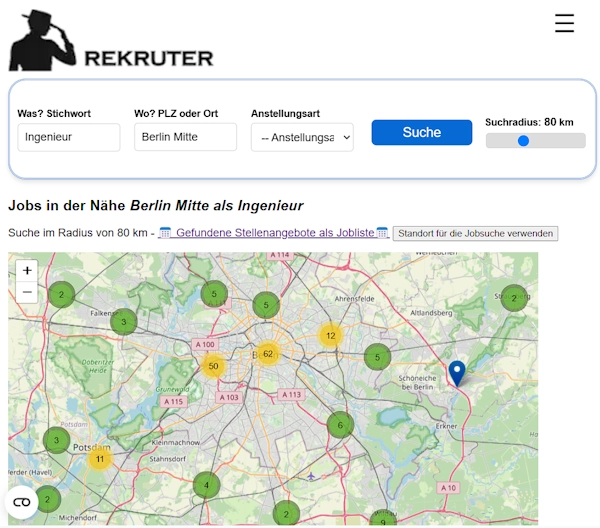Click the 'Wo? PLZ oder Ort' label
The image size is (600, 528).
[x=176, y=114]
